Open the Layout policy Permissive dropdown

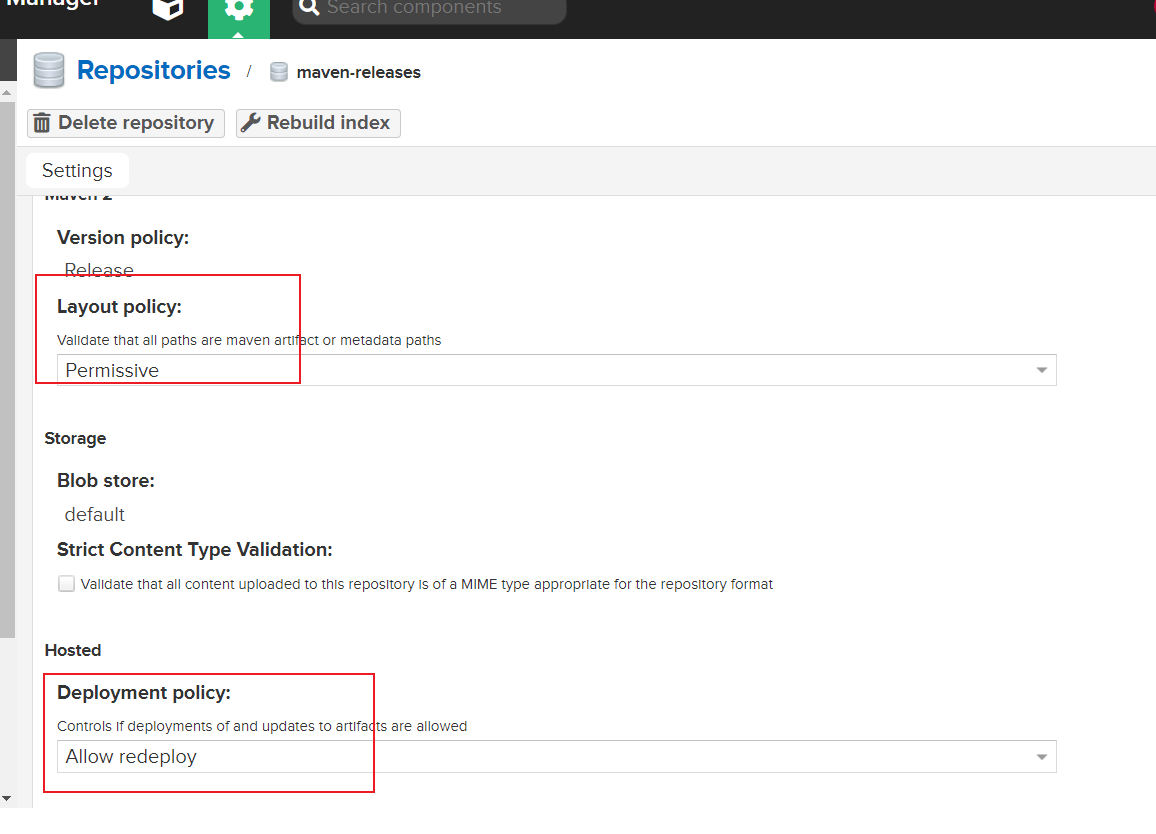pos(540,370)
